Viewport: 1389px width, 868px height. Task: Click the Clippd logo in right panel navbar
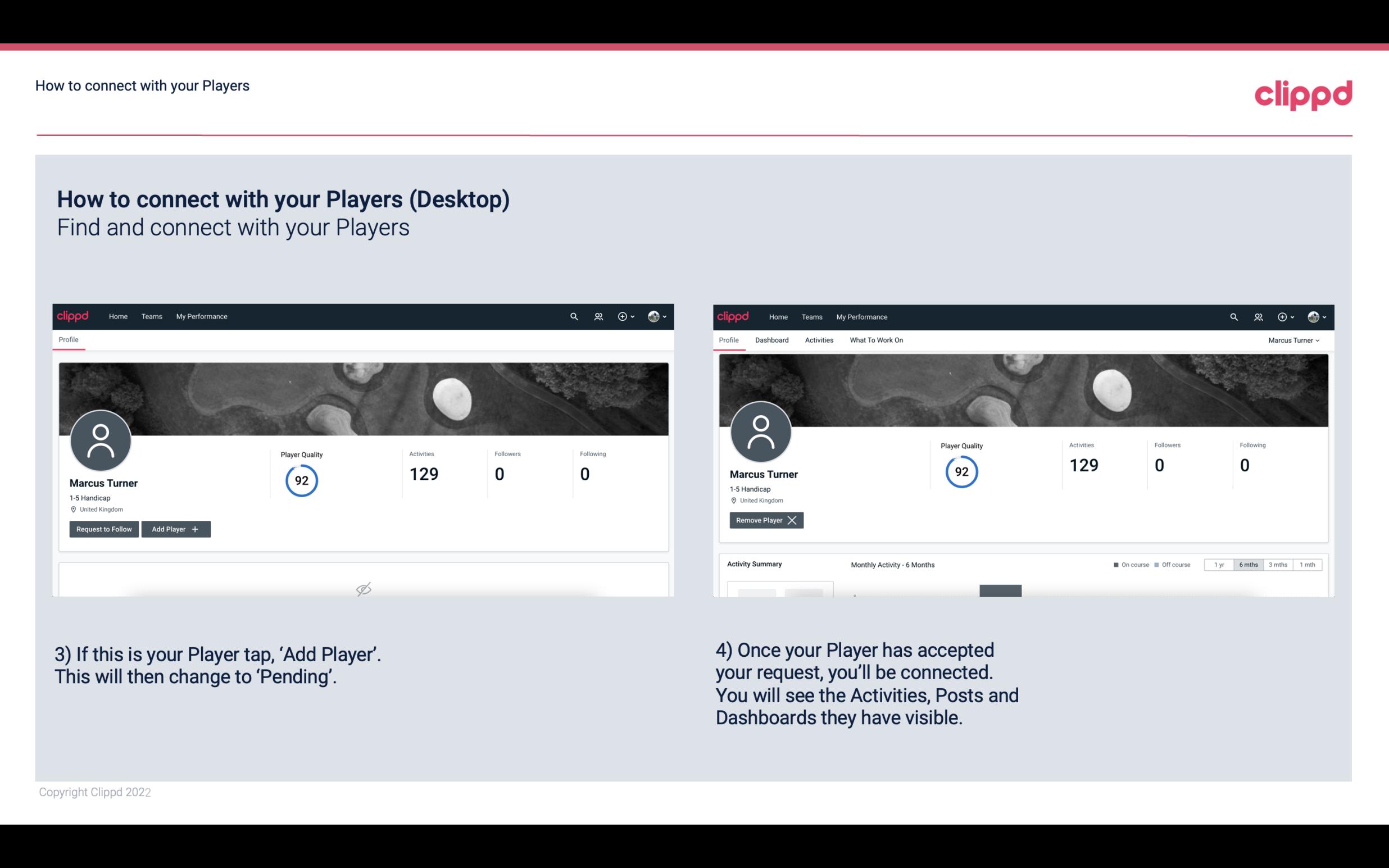[x=732, y=316]
